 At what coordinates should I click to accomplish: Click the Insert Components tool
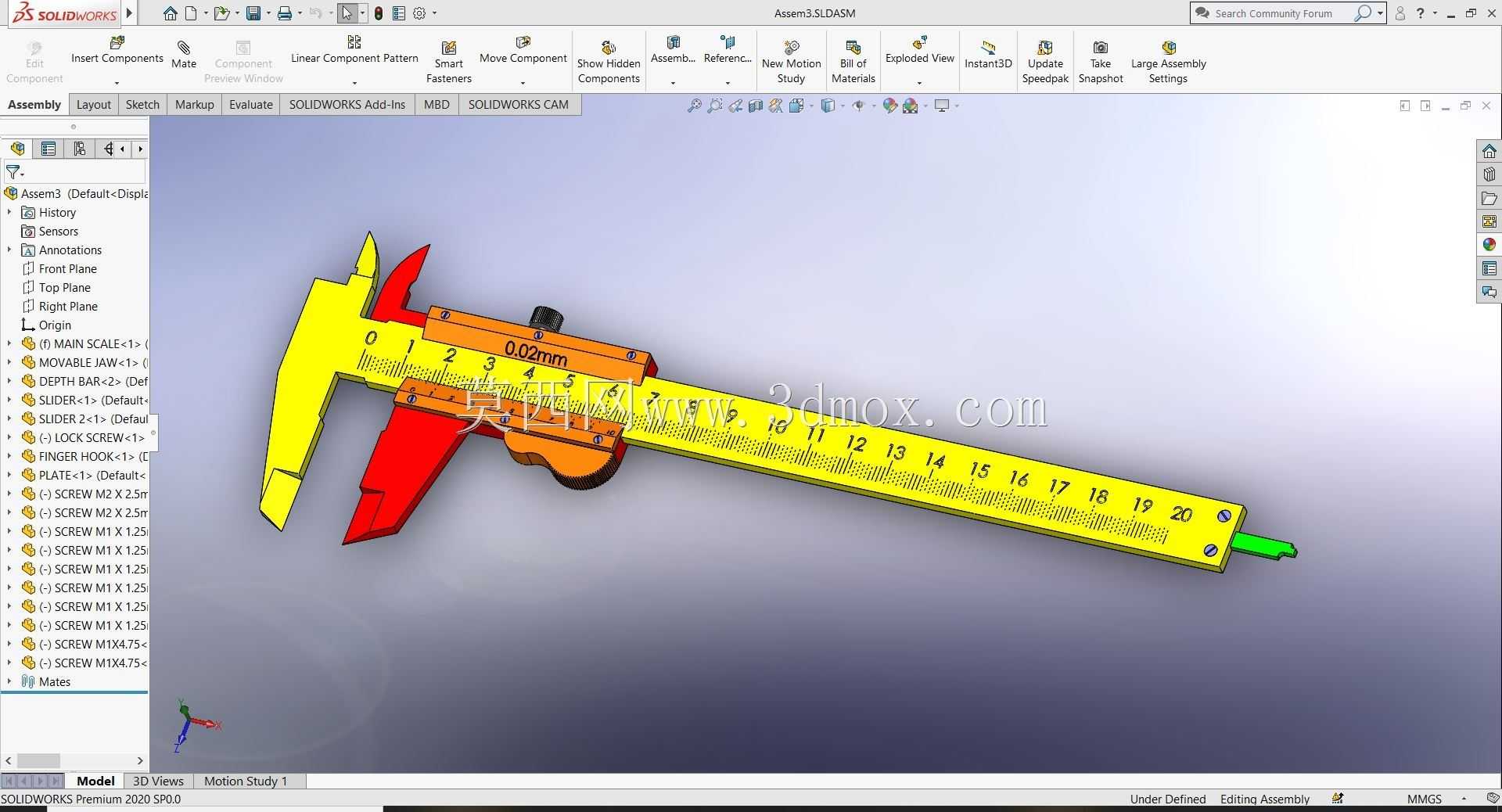tap(117, 50)
